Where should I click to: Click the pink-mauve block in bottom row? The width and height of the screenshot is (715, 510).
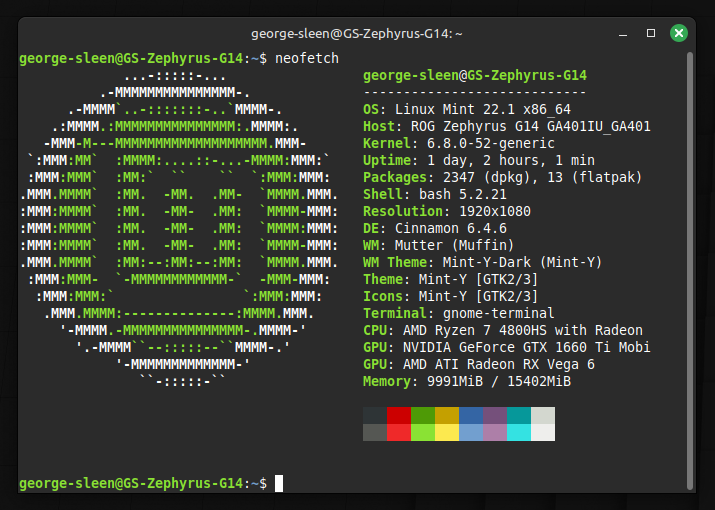495,432
